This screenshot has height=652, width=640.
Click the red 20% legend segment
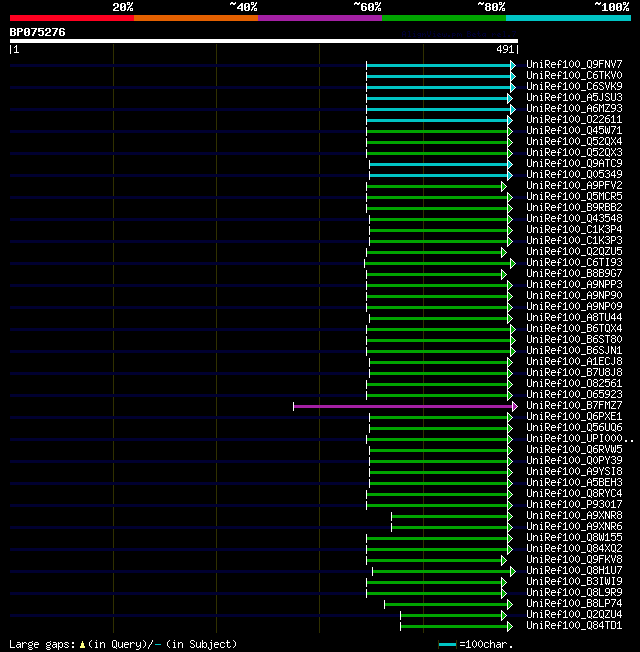72,18
